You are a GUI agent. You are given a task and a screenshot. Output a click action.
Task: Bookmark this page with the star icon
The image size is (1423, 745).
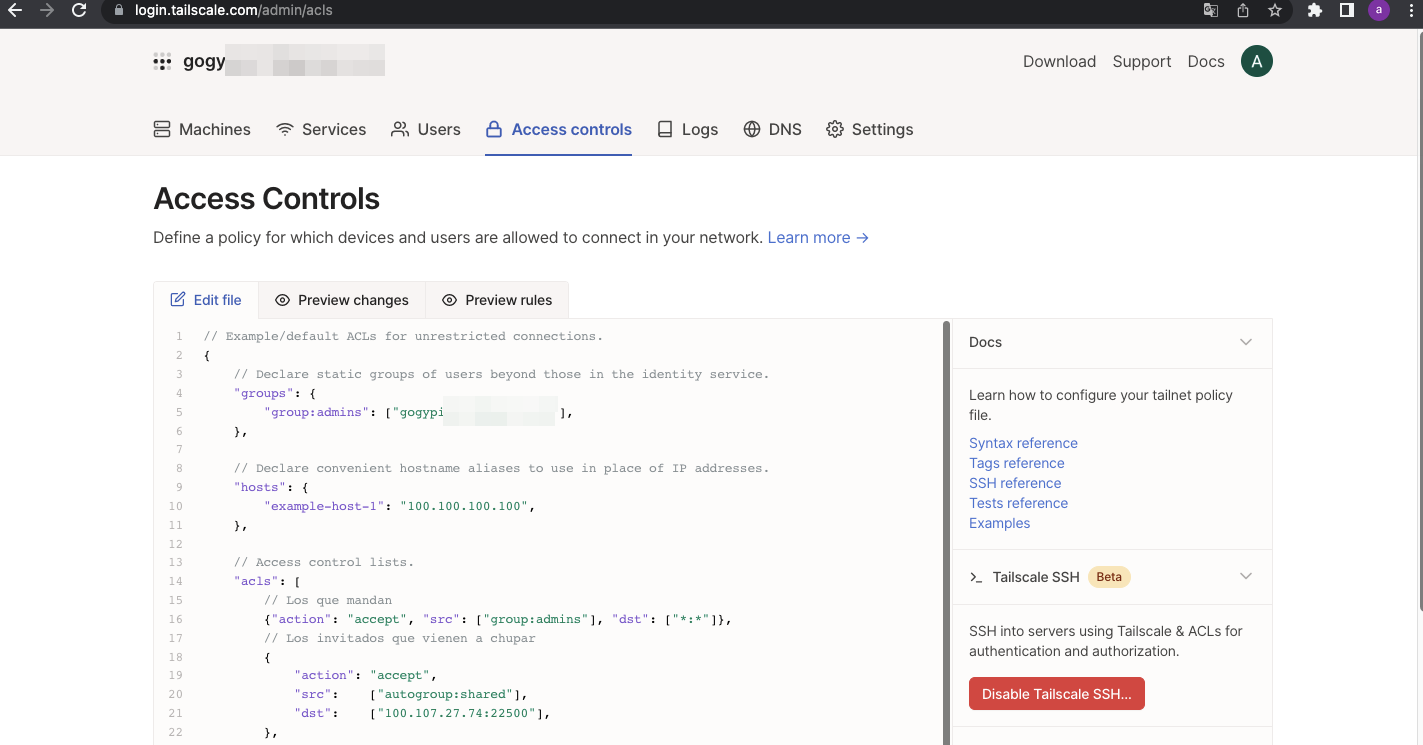[x=1274, y=11]
